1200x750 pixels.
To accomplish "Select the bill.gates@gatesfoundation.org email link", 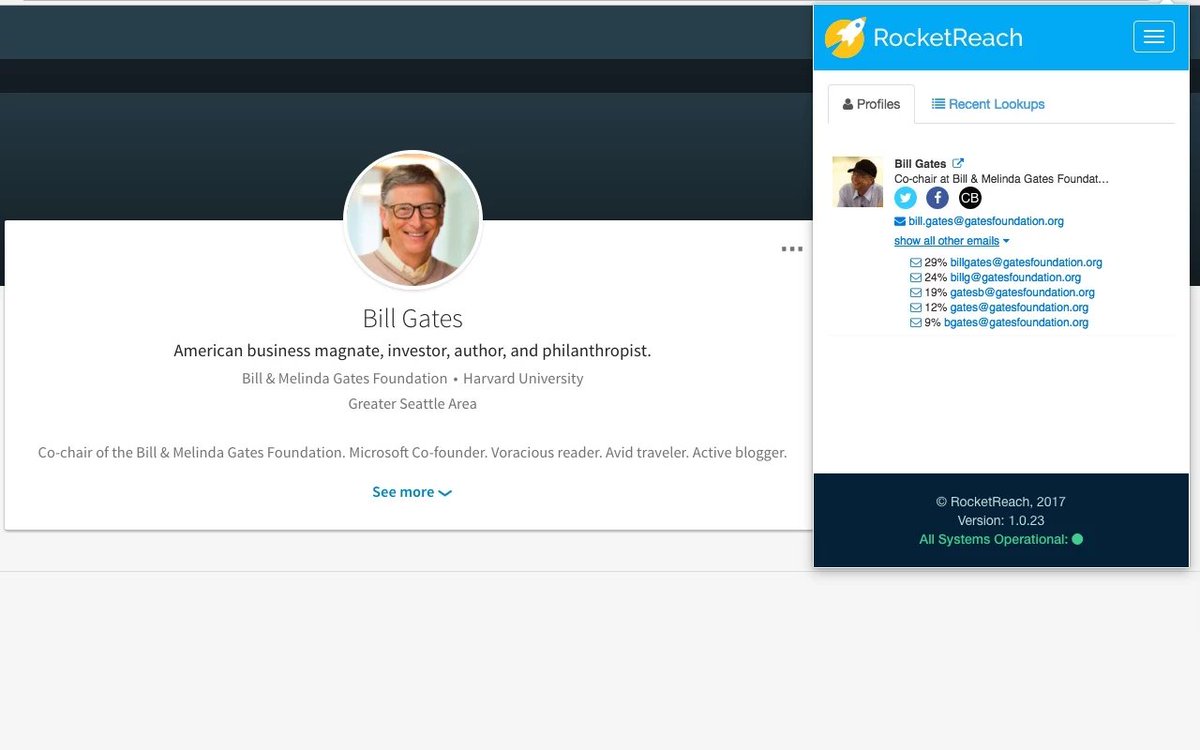I will click(x=986, y=221).
